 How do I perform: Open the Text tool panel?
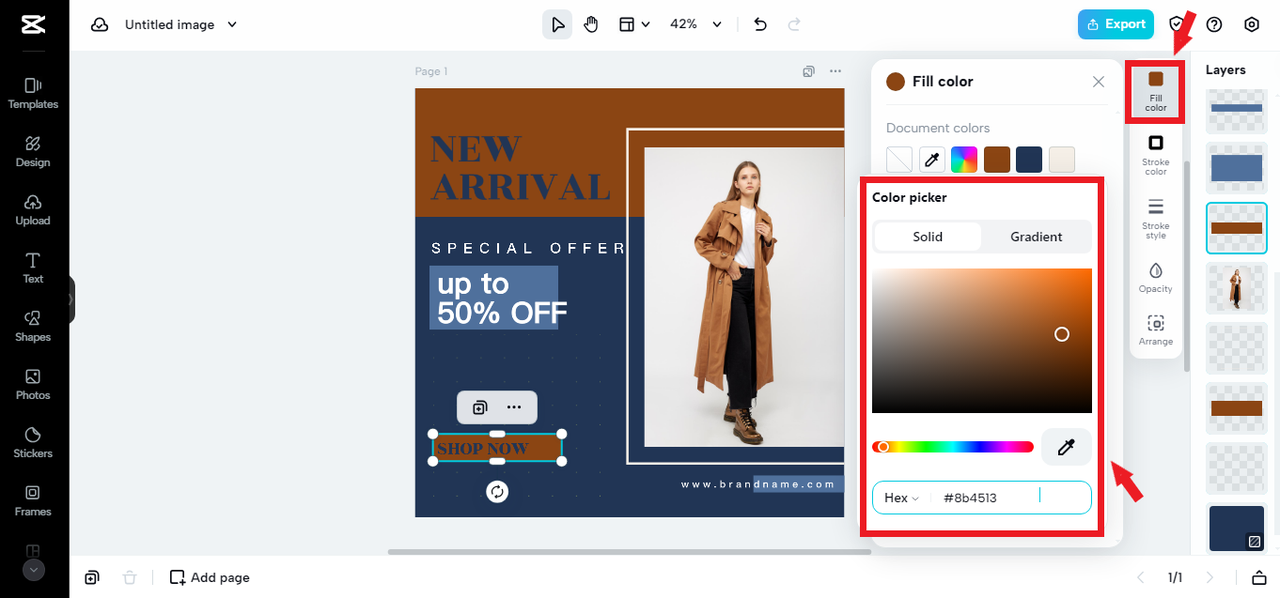(33, 267)
